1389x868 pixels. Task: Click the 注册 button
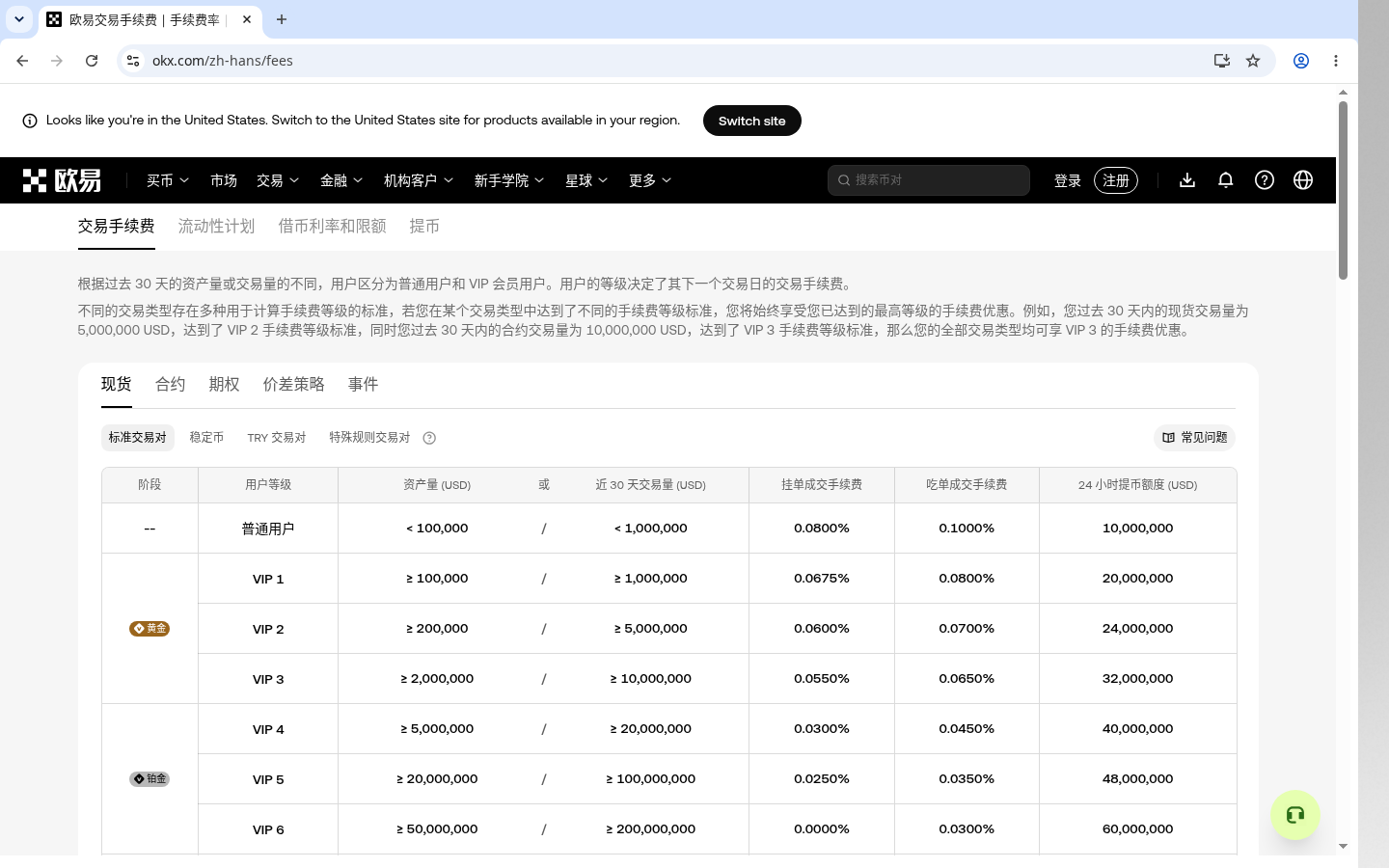coord(1116,180)
